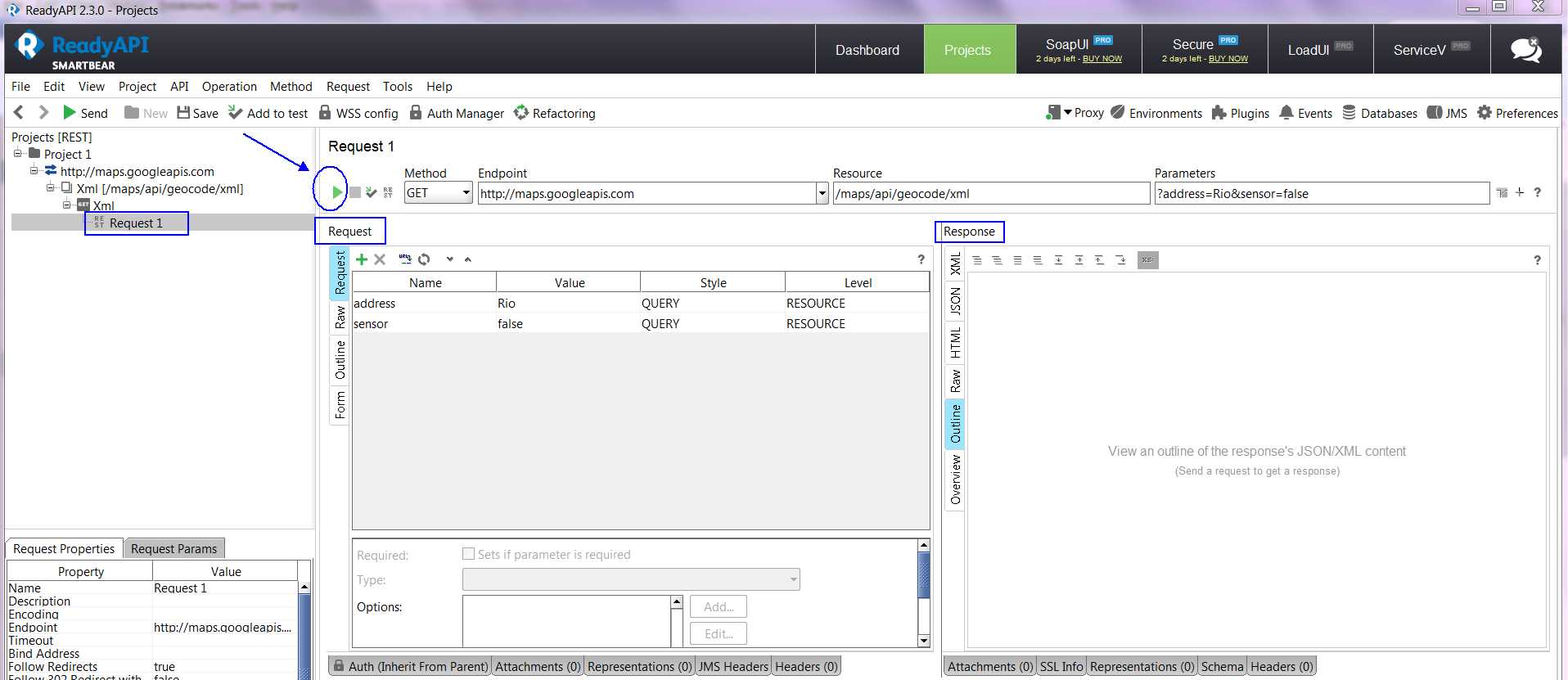Click Send in the main toolbar
The image size is (1568, 680).
click(86, 113)
